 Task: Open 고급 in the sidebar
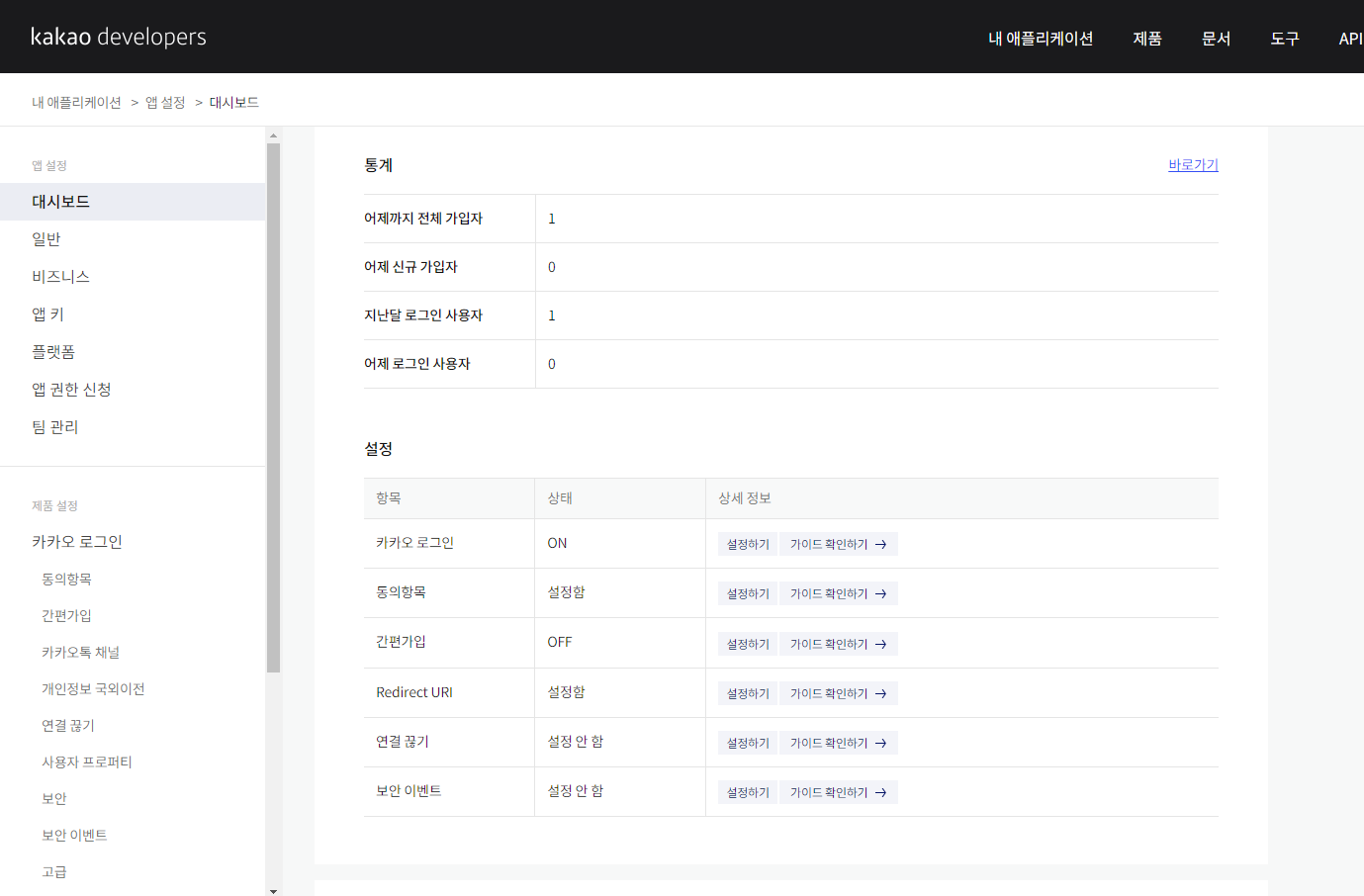click(x=54, y=871)
